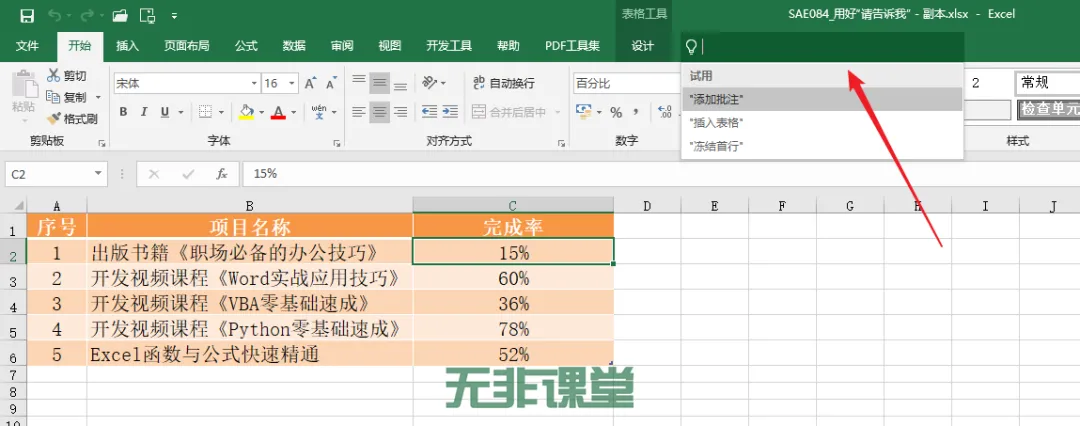This screenshot has width=1080, height=426.
Task: Toggle middle vertical align
Action: [380, 83]
